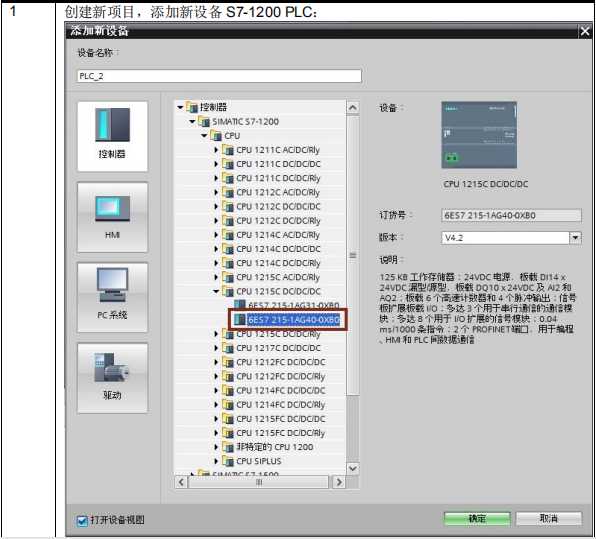Click the vertical scrollbar thumb in tree

[x=353, y=255]
